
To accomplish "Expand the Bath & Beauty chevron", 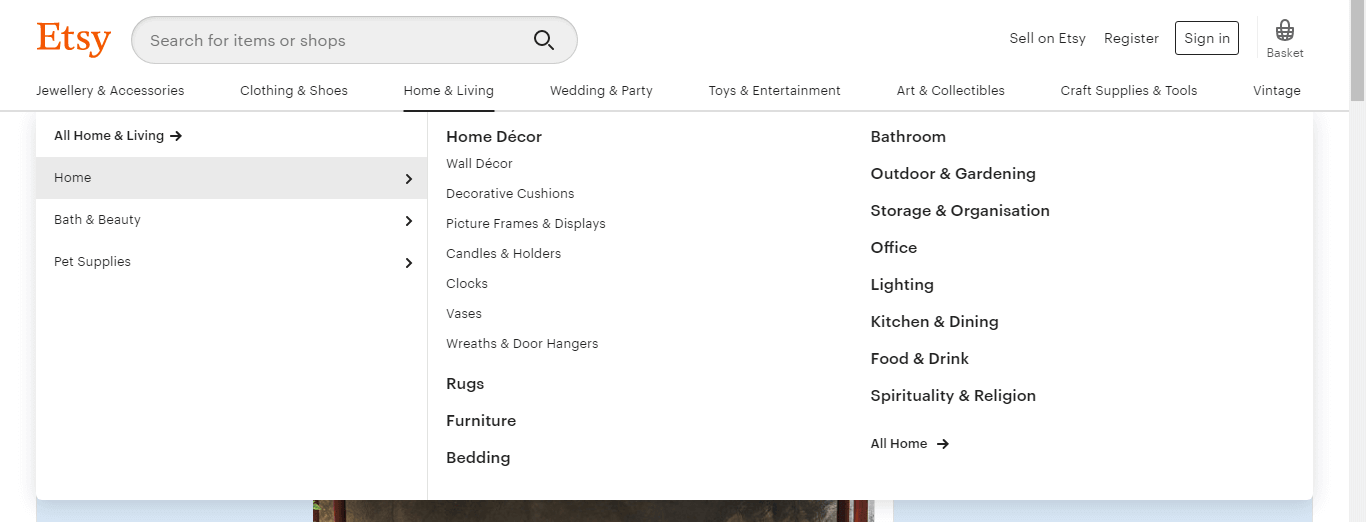I will [x=408, y=221].
